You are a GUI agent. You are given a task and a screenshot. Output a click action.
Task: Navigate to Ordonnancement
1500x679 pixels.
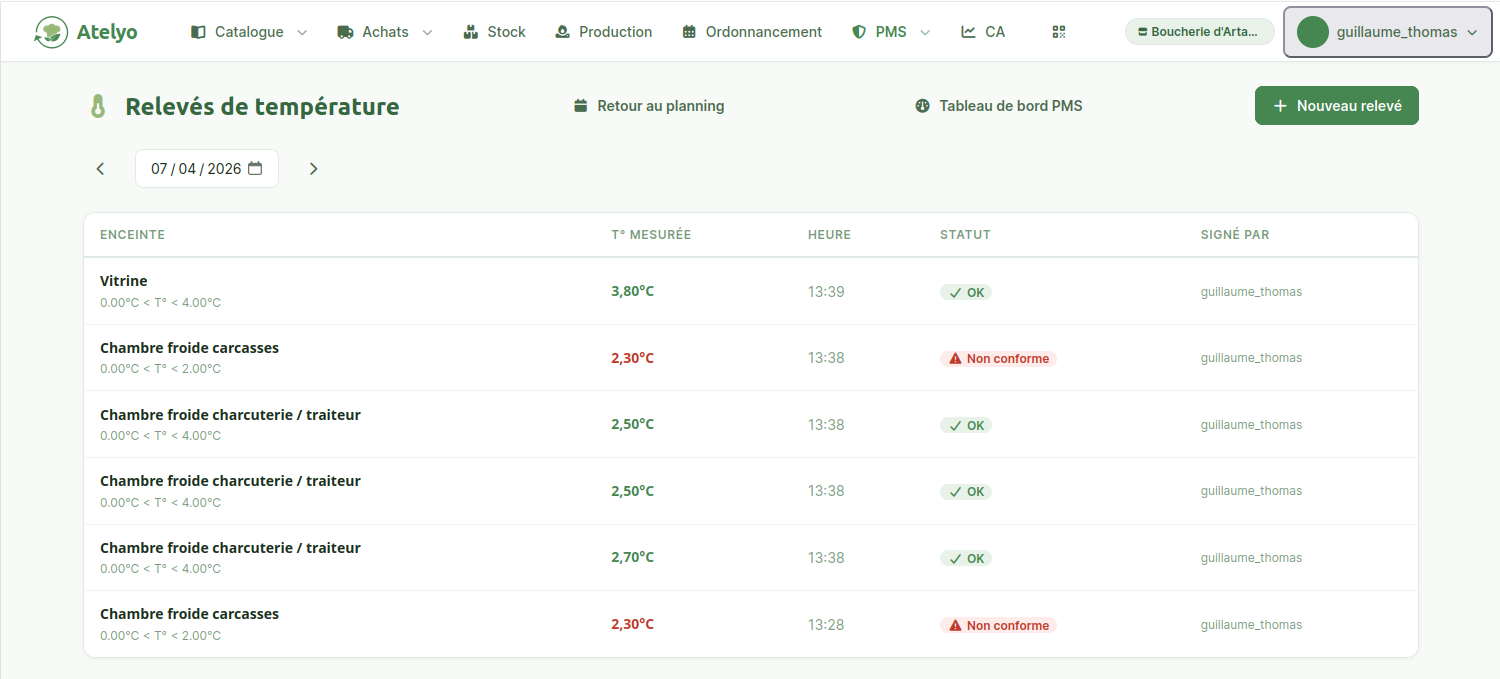(752, 32)
